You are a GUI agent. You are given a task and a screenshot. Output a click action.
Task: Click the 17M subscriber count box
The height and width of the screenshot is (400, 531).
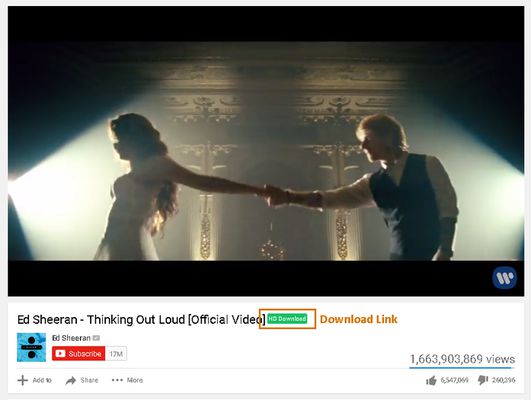point(116,354)
